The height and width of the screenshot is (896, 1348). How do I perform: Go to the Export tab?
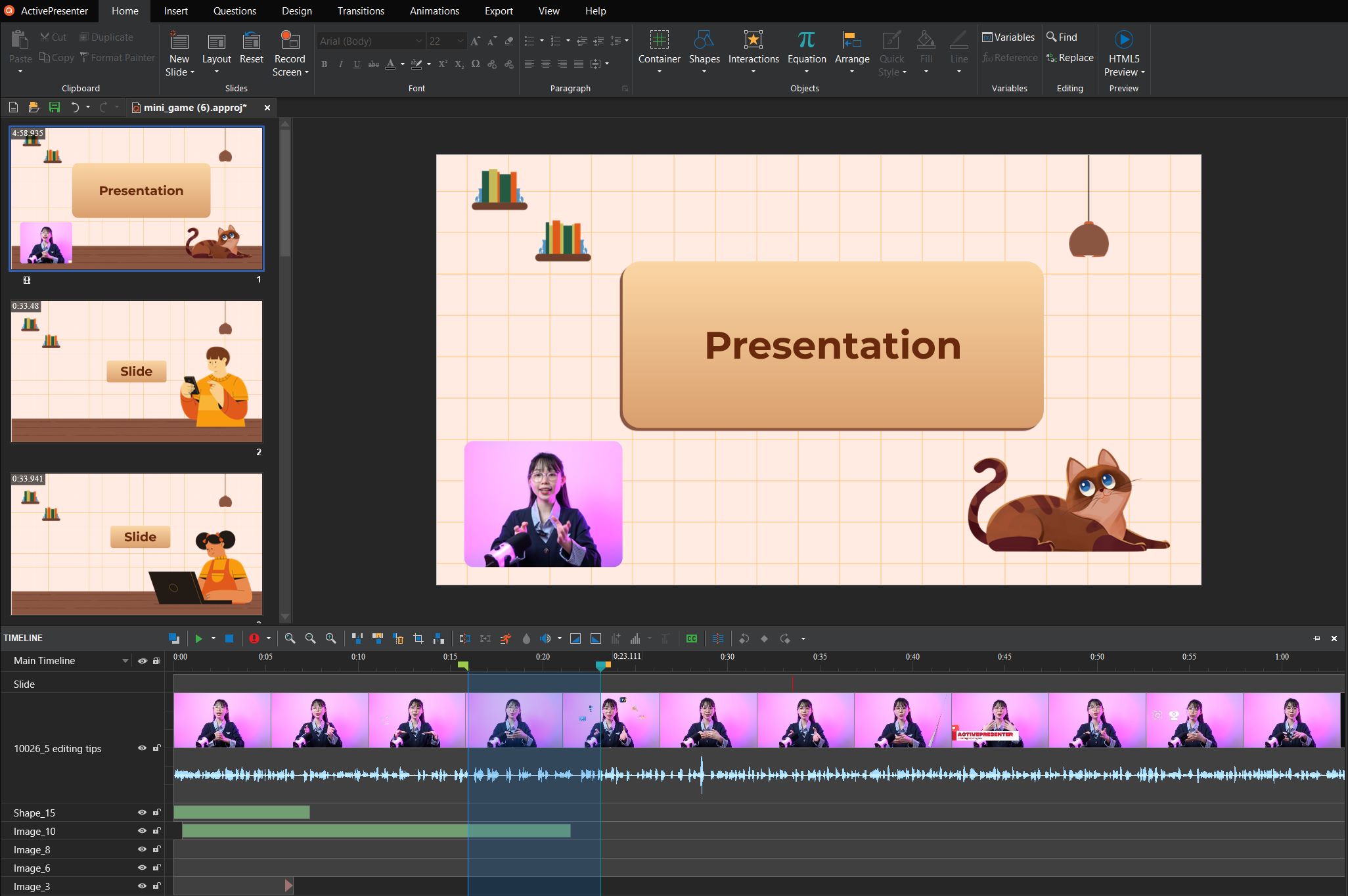(499, 11)
